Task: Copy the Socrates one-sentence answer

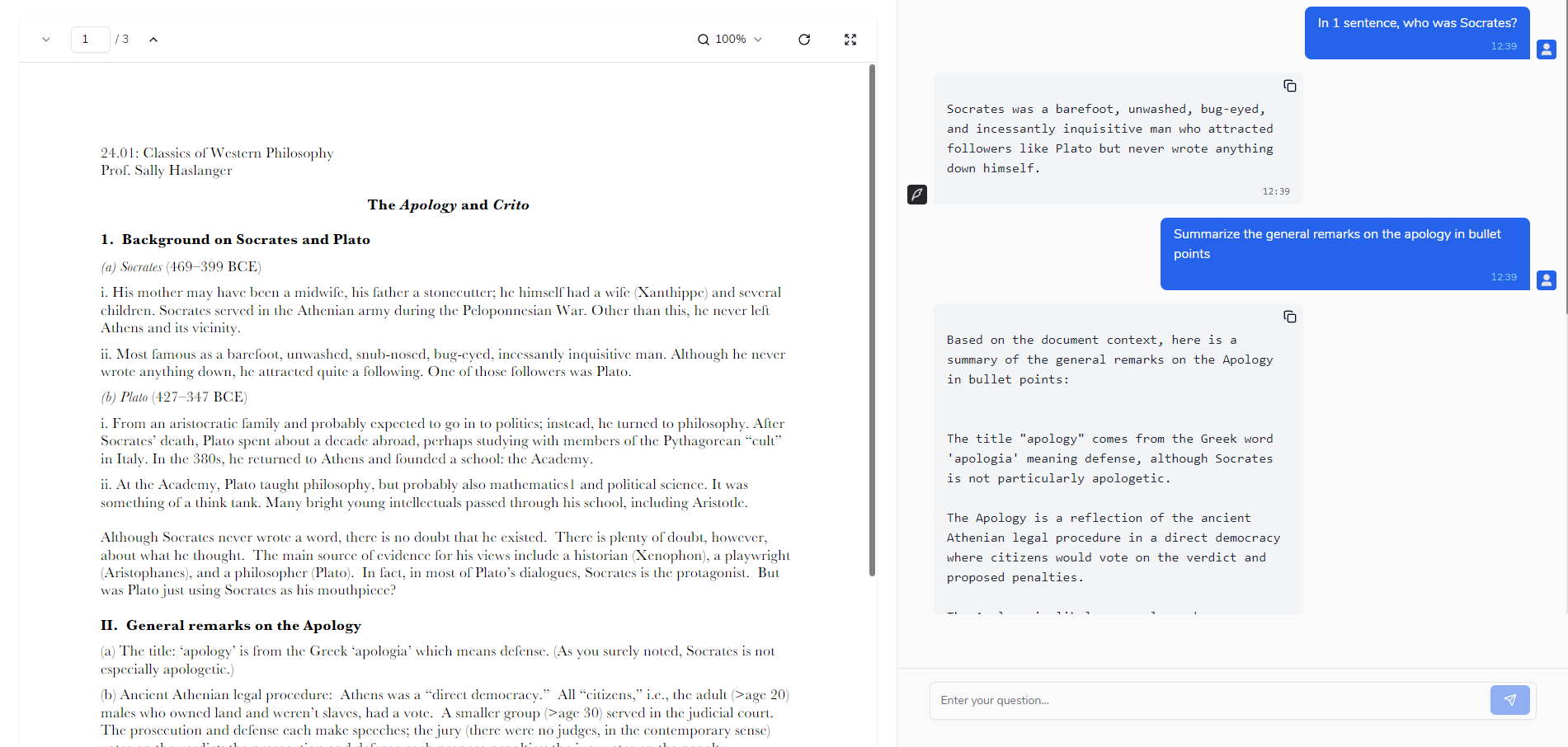Action: tap(1289, 86)
